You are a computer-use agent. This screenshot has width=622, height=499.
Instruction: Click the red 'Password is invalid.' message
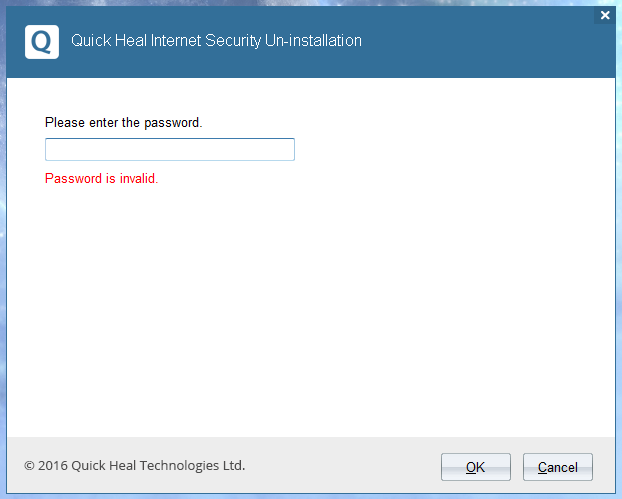click(102, 179)
